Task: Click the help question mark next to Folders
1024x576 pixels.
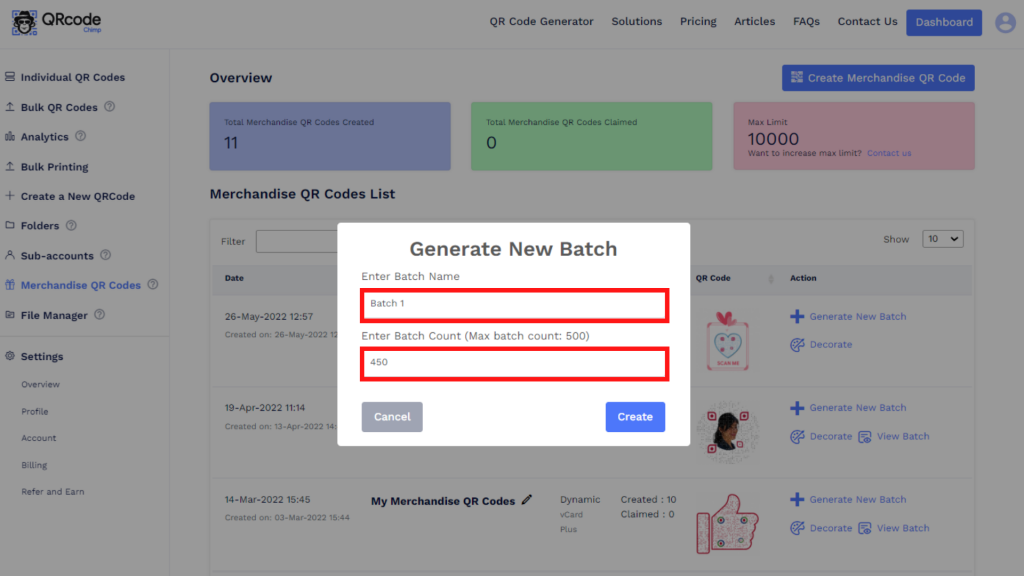Action: point(72,225)
